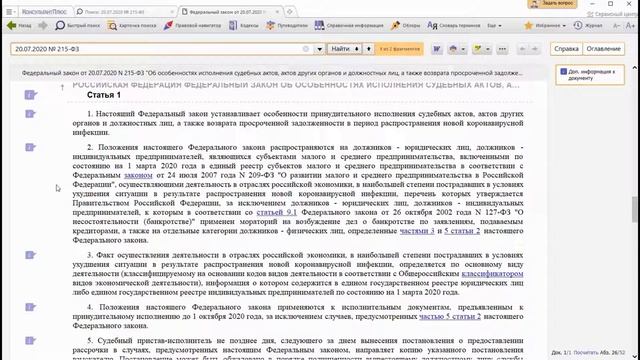Open Кодексы section
Screen dimensions: 640x360
[x=244, y=25]
